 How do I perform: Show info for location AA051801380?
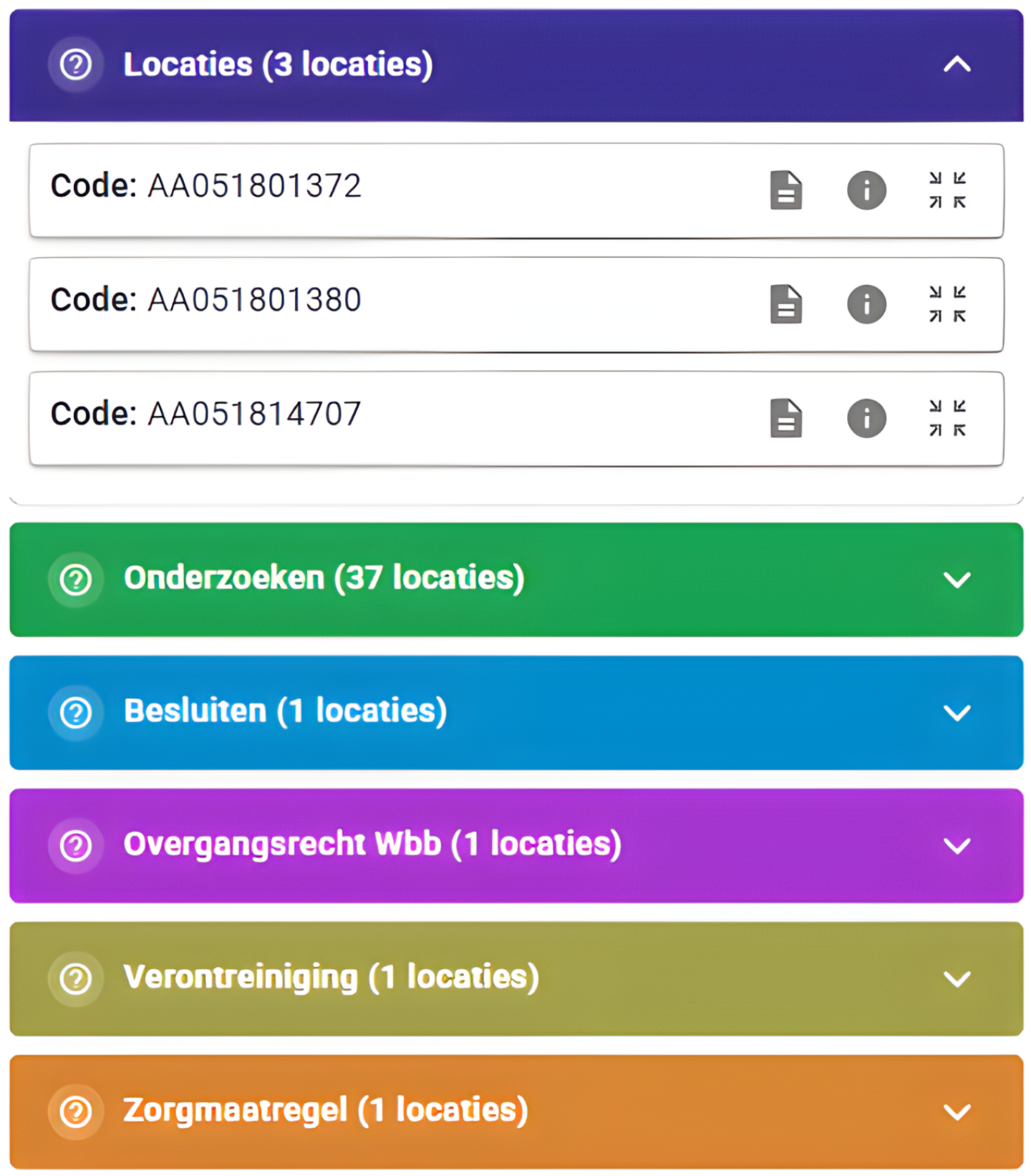(x=866, y=304)
